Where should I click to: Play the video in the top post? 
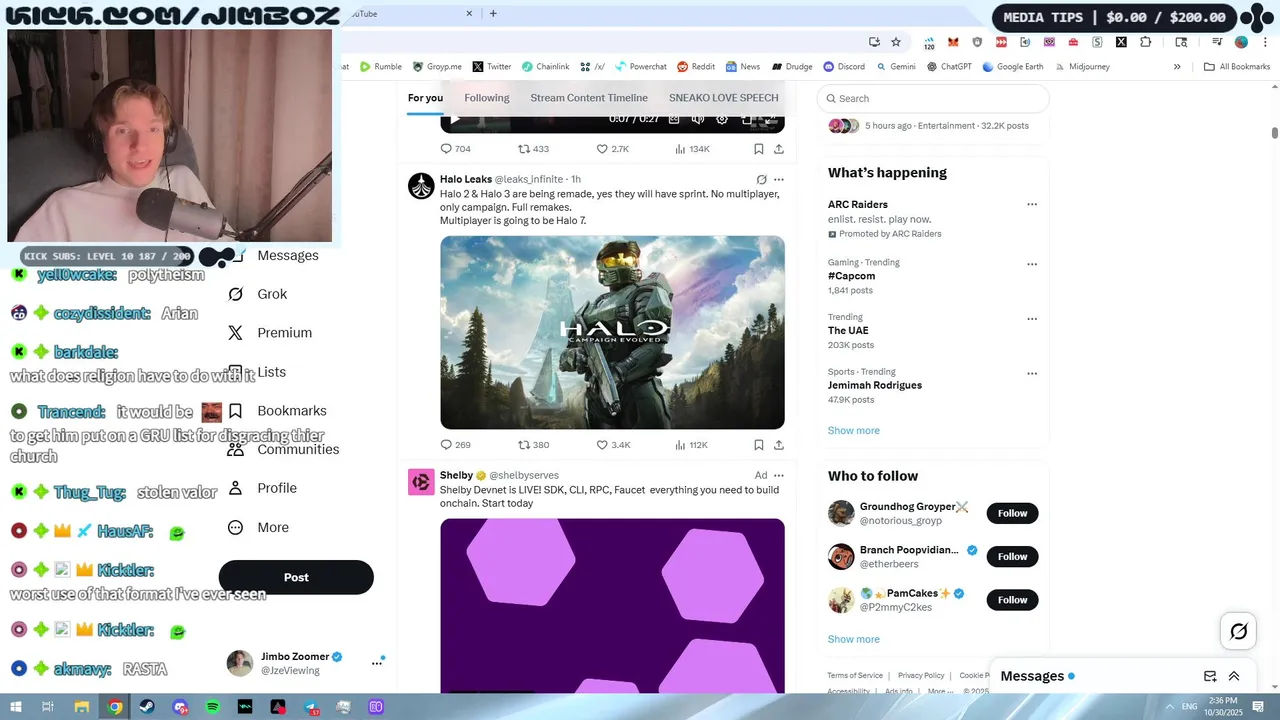[x=454, y=119]
